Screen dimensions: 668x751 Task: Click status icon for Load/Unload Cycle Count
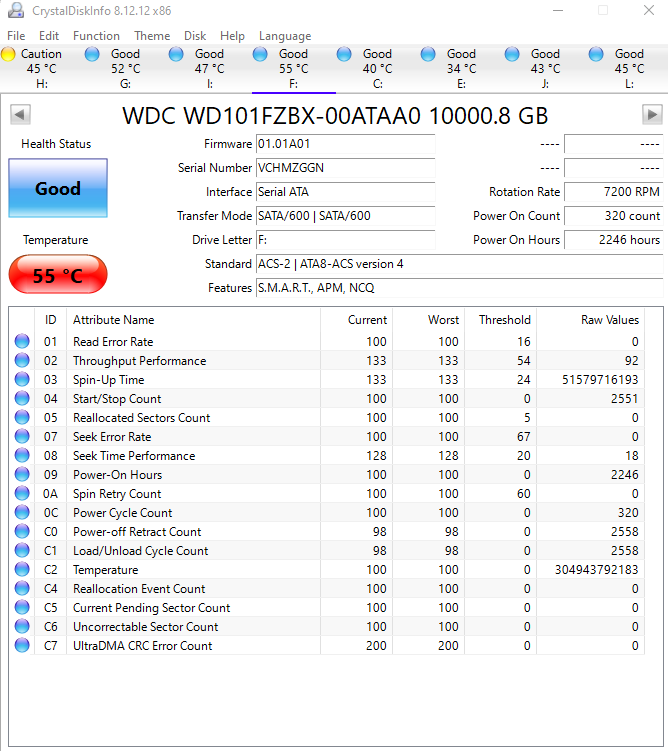[22, 550]
